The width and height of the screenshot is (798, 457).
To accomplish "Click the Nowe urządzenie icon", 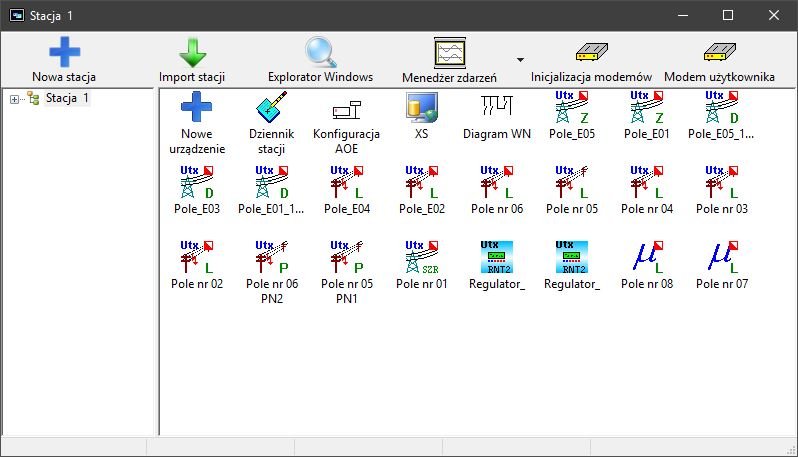I will point(197,108).
